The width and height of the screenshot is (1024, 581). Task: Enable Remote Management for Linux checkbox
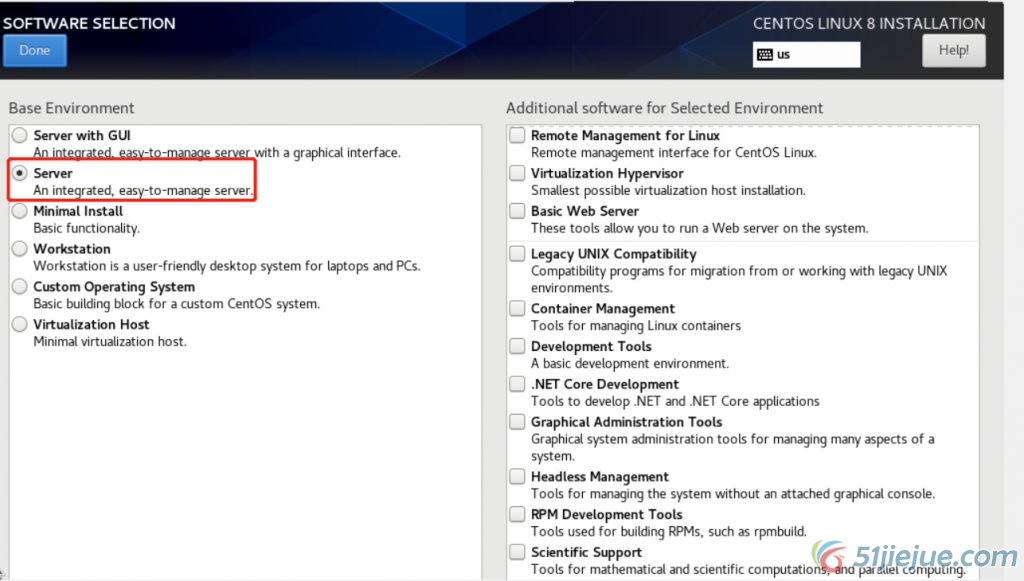tap(517, 135)
